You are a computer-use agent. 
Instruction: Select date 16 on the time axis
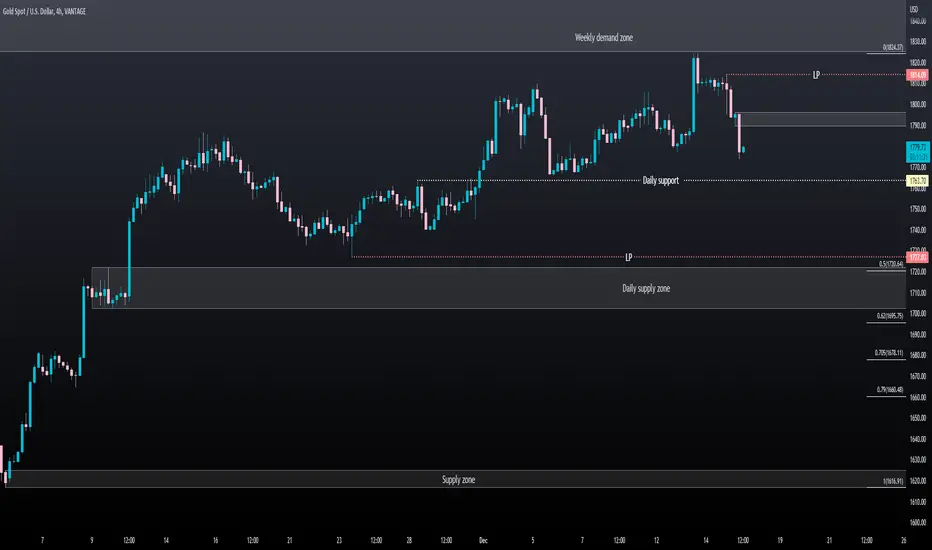(215, 540)
